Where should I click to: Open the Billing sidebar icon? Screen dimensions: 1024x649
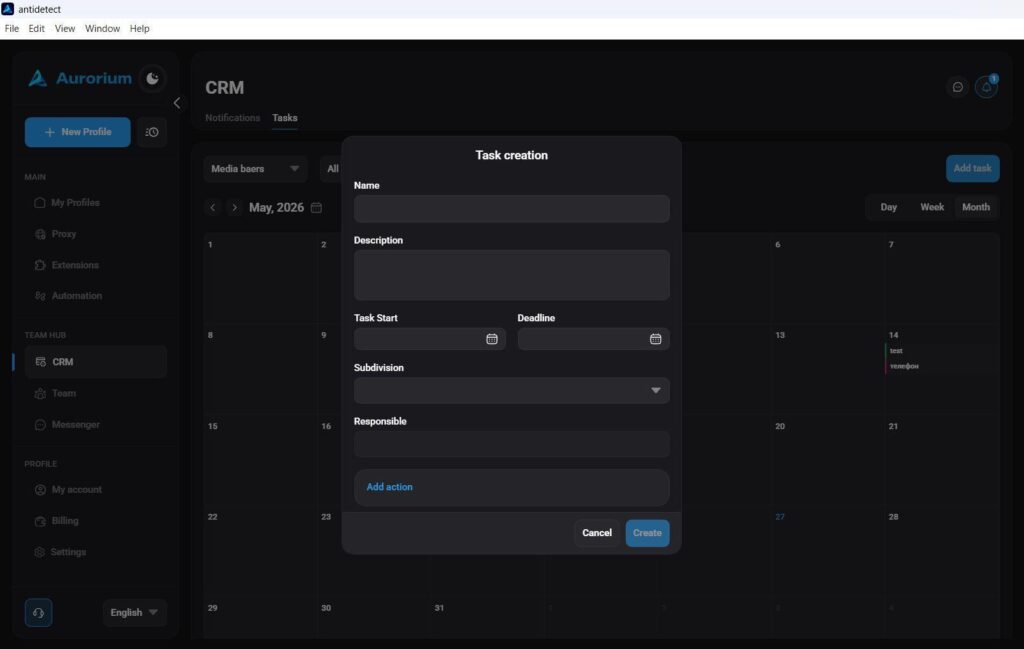[40, 521]
